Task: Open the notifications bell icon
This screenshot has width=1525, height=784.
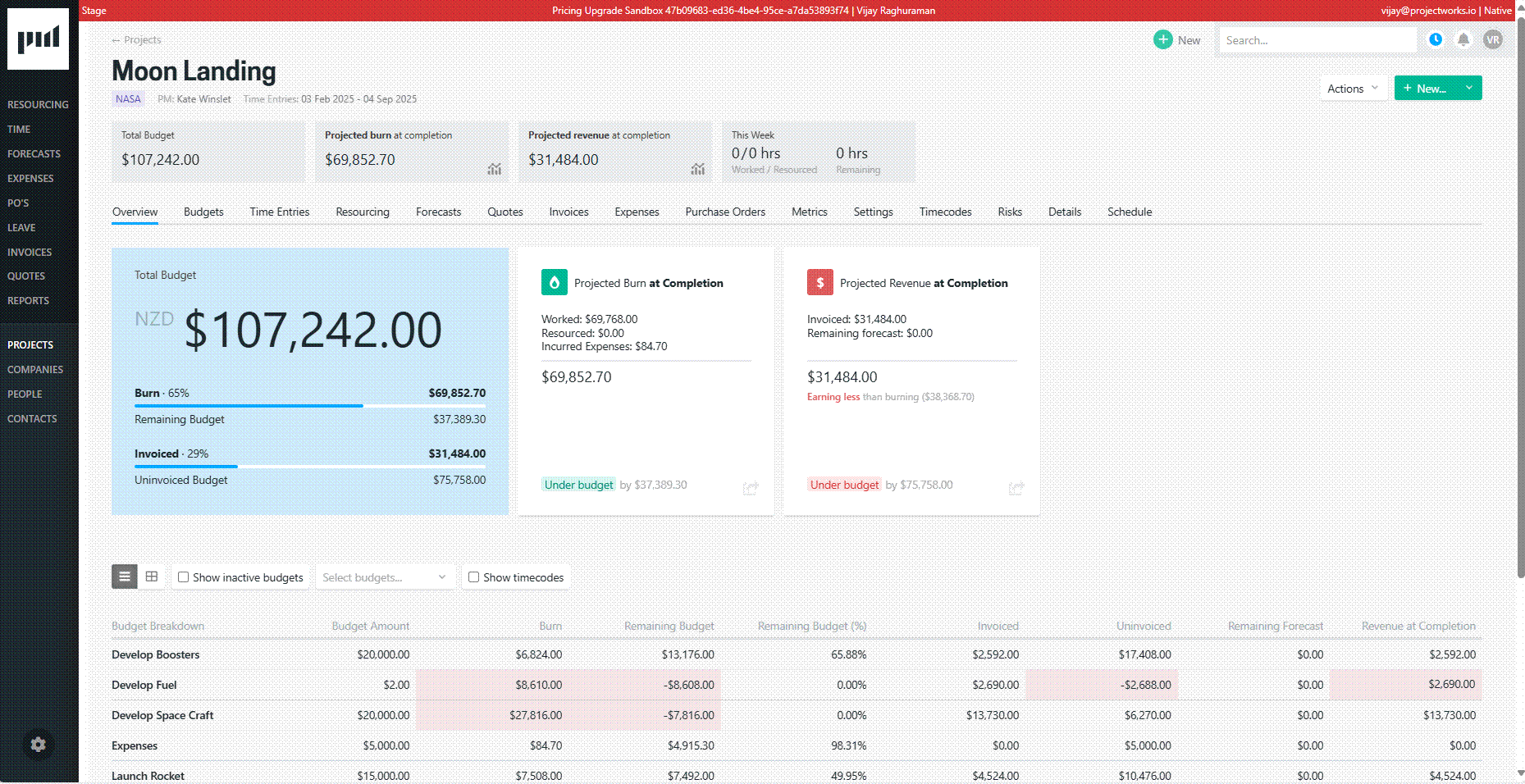Action: pos(1463,39)
